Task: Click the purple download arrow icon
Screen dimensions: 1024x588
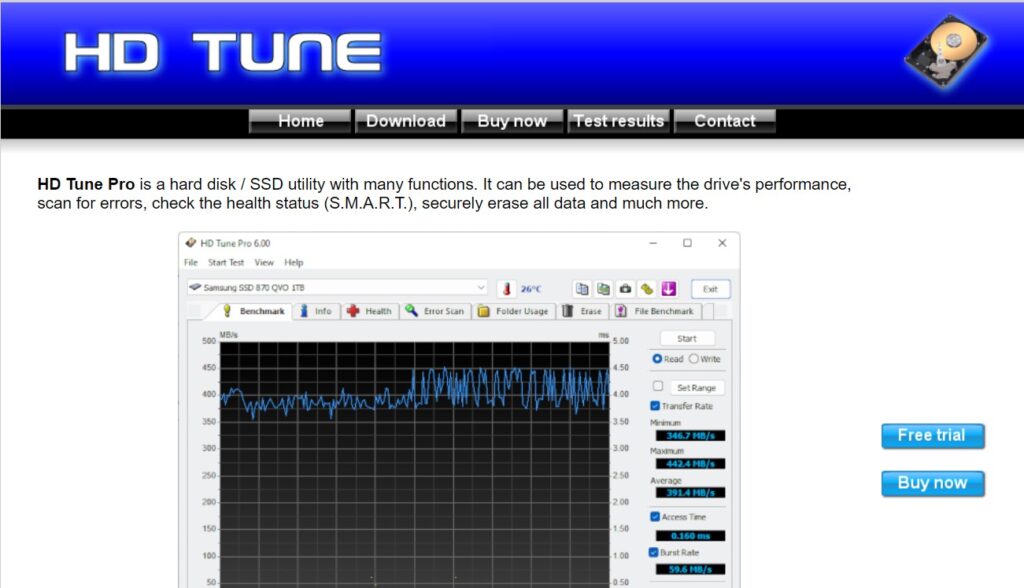Action: tap(668, 289)
